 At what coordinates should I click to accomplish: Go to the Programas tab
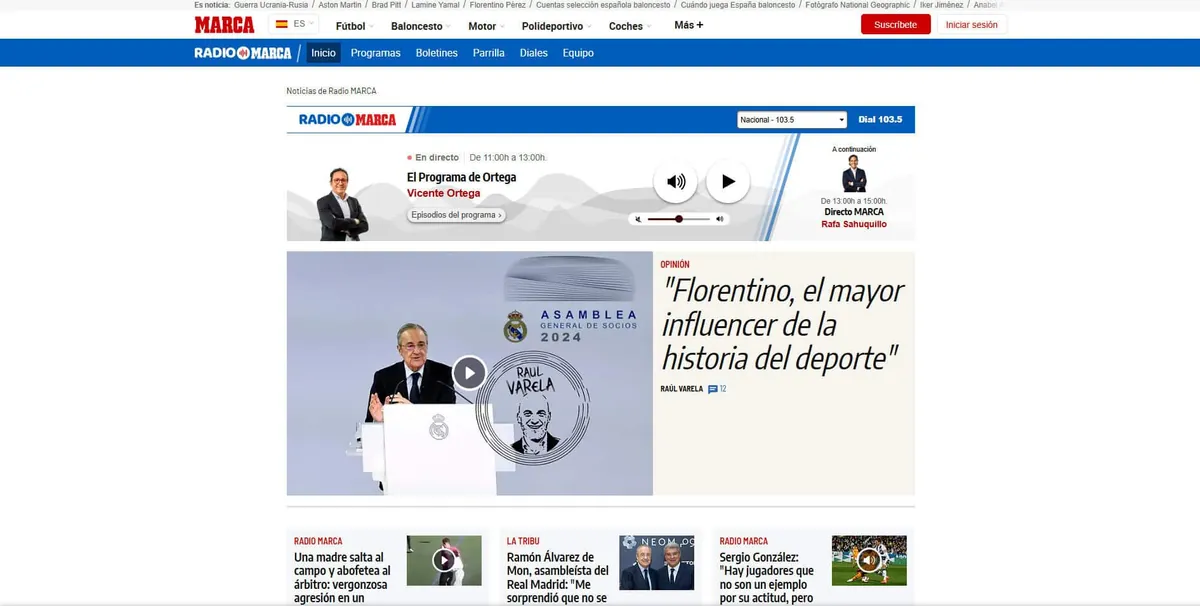[x=375, y=53]
